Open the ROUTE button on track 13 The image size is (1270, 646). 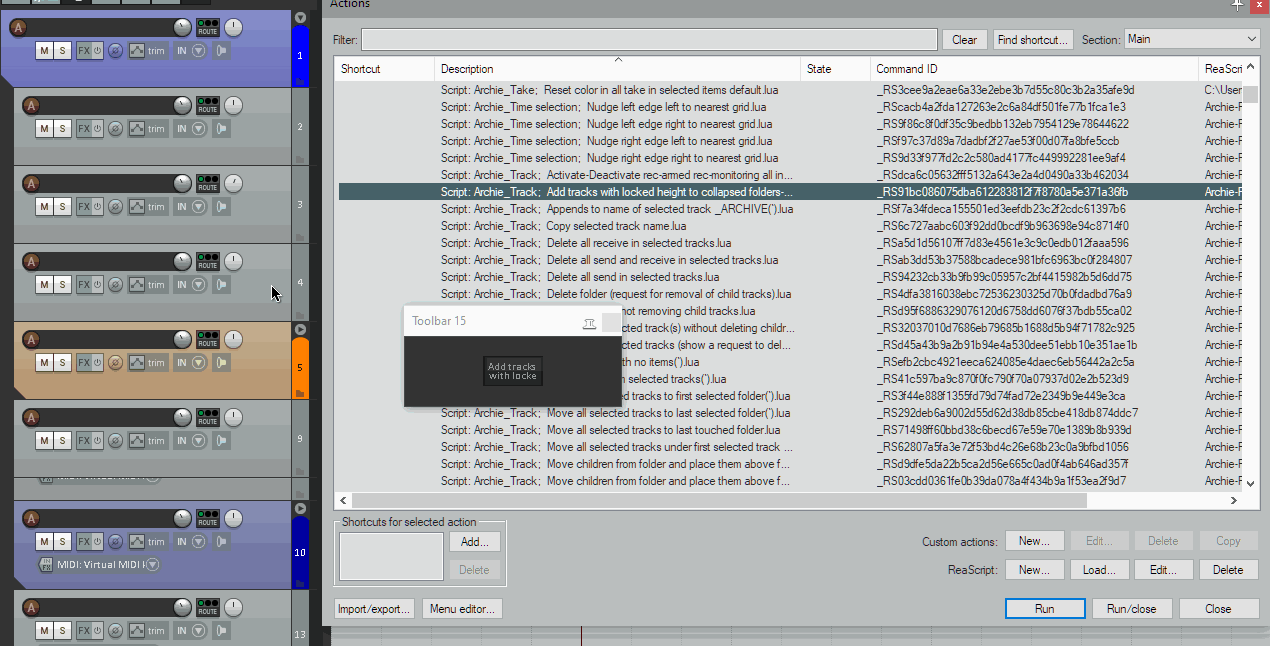point(208,607)
